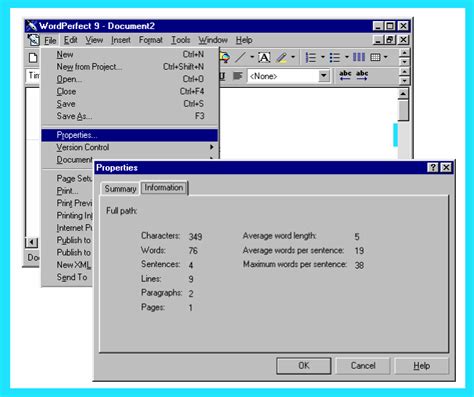Viewport: 474px width, 397px height.
Task: Open the Help menu in menu bar
Action: tap(244, 40)
